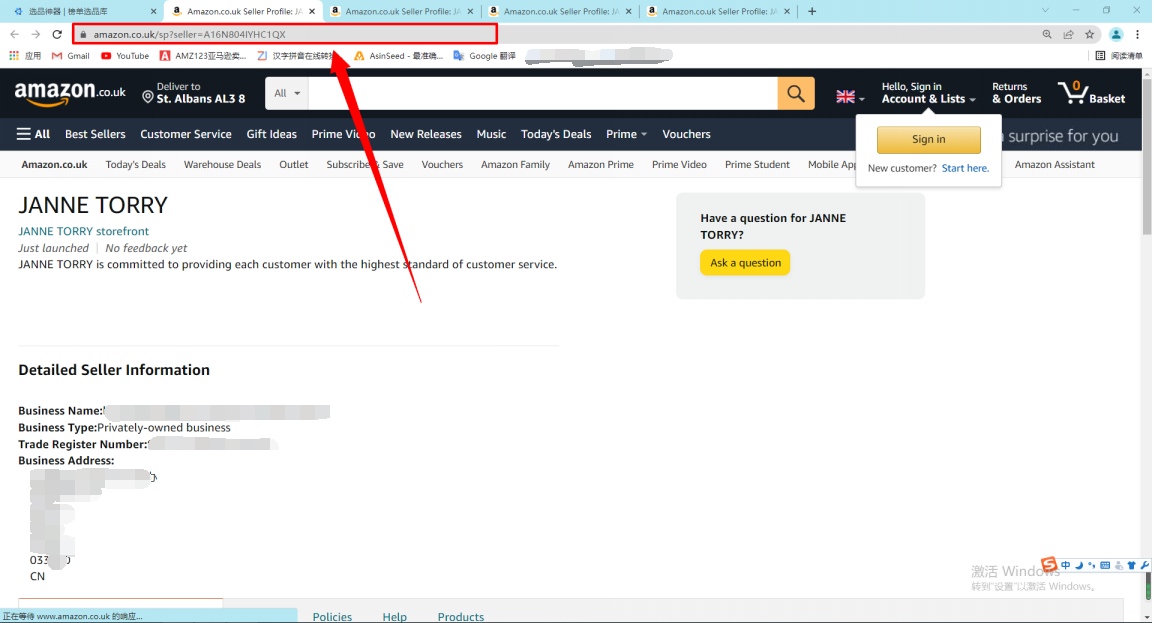Open the All search category dropdown
This screenshot has width=1154, height=623.
pos(287,93)
